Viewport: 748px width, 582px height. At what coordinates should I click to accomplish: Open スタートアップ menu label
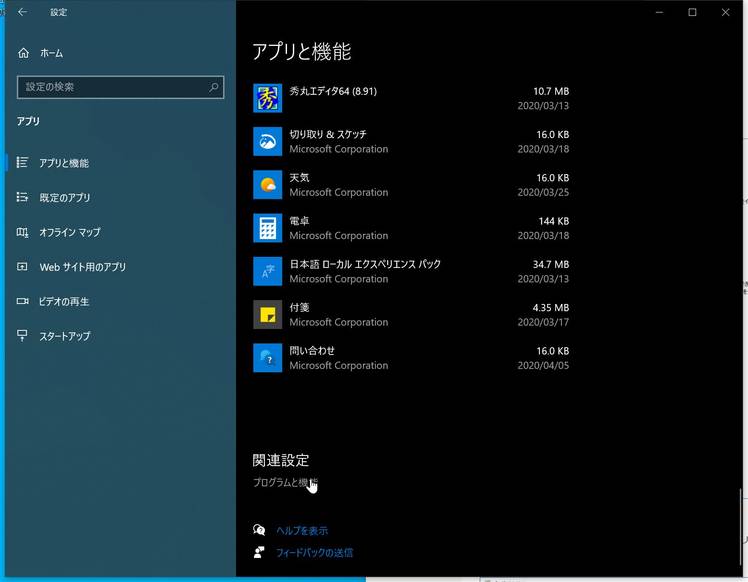point(64,336)
